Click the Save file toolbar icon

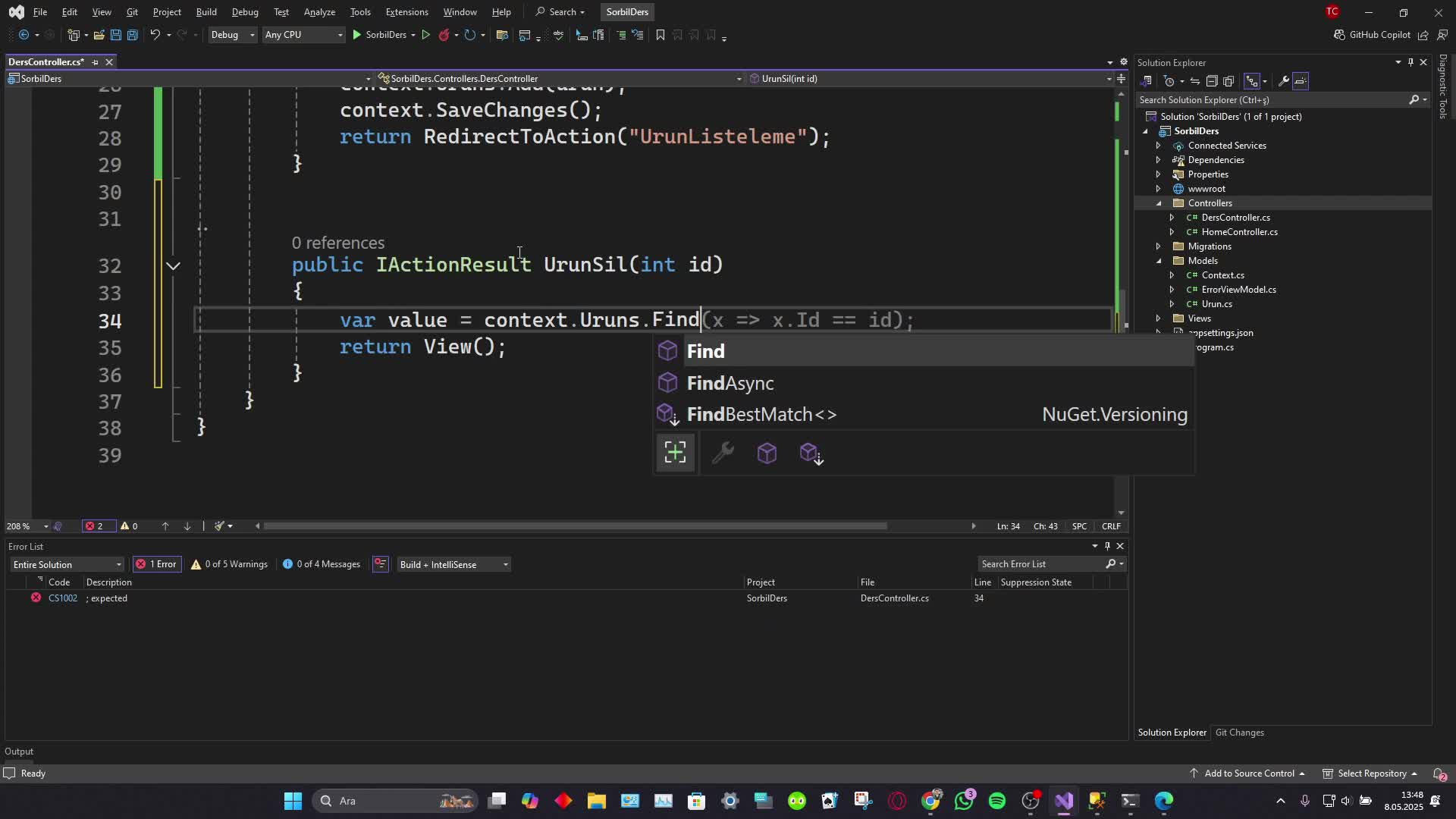[x=115, y=35]
